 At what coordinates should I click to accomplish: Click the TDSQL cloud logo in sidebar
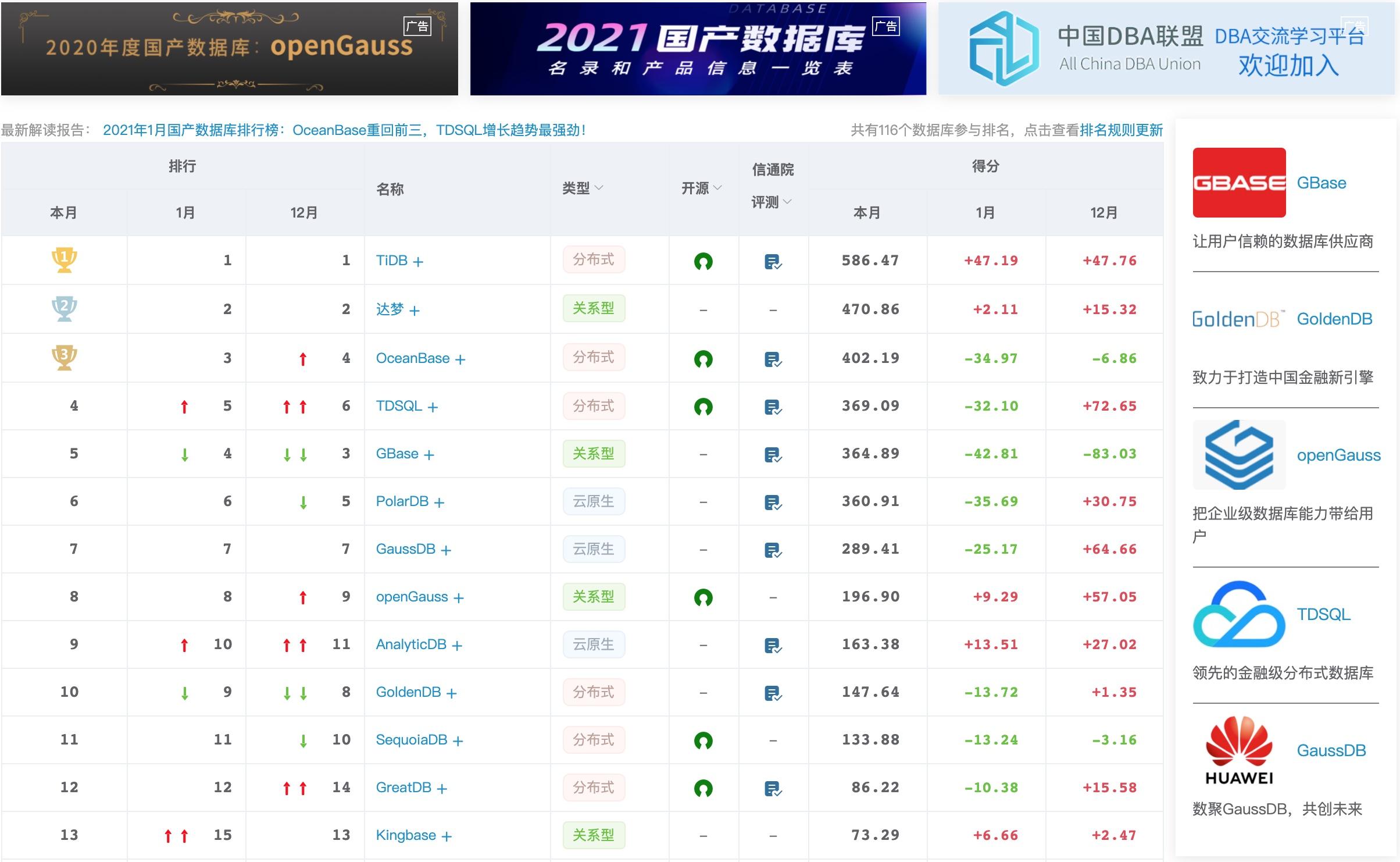pos(1238,614)
